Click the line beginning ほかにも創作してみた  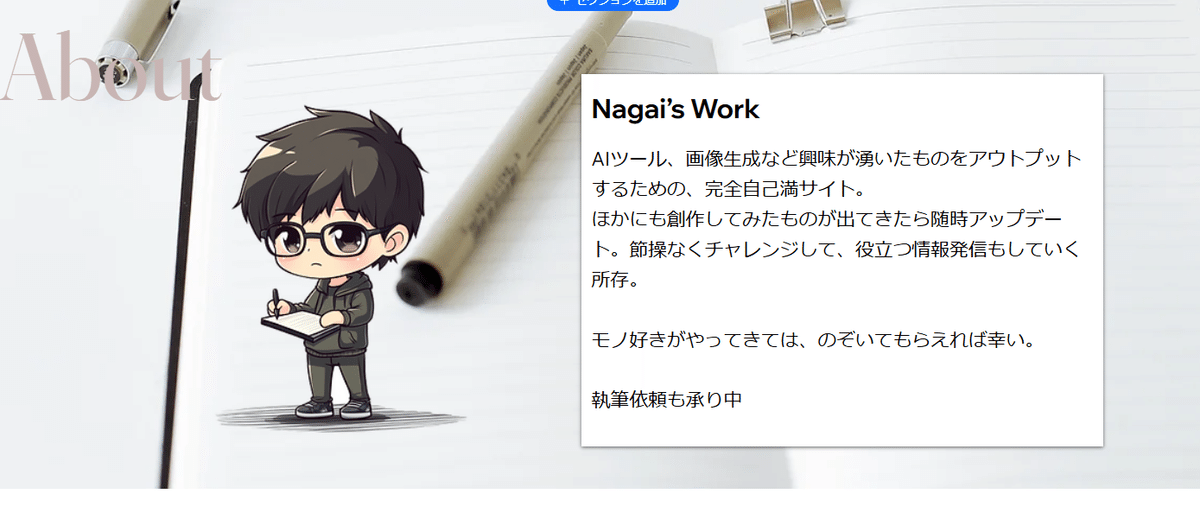point(833,219)
